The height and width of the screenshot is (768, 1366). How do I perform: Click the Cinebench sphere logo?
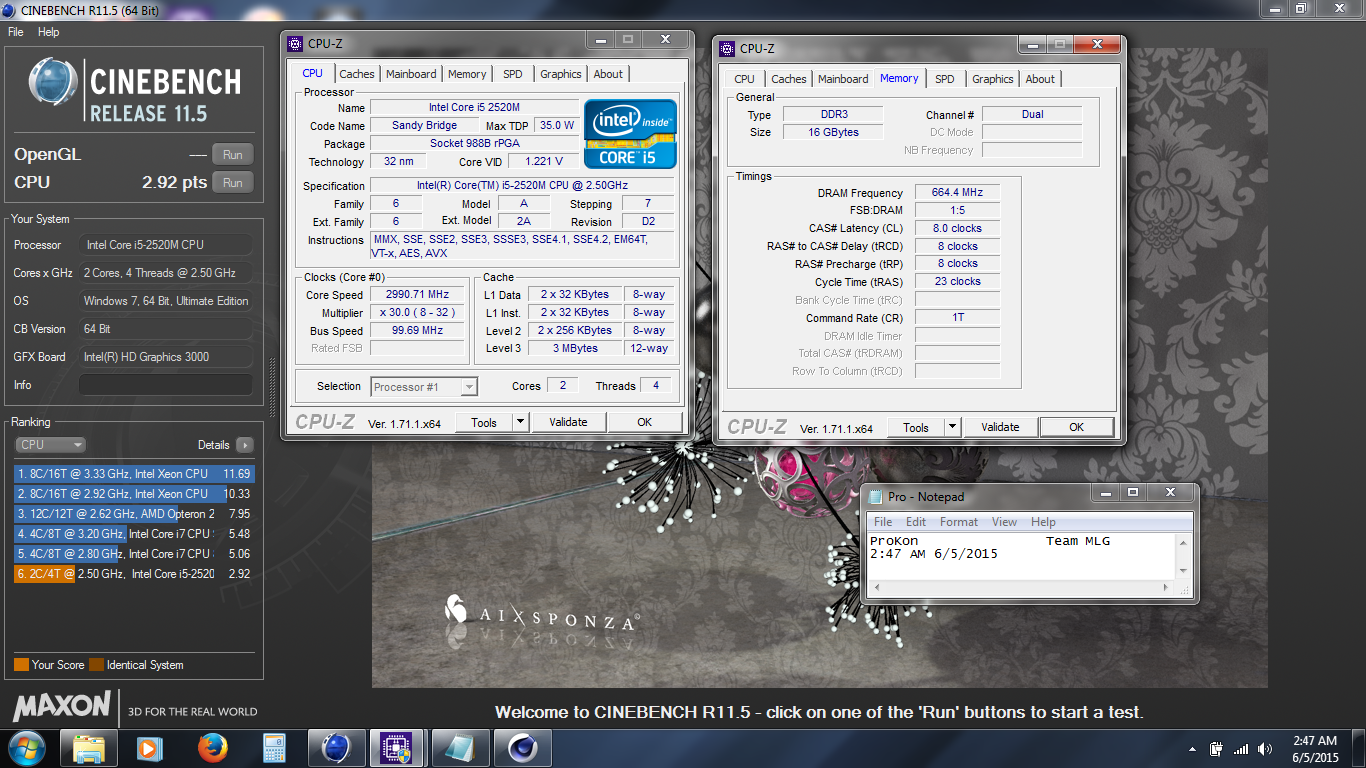tap(53, 82)
